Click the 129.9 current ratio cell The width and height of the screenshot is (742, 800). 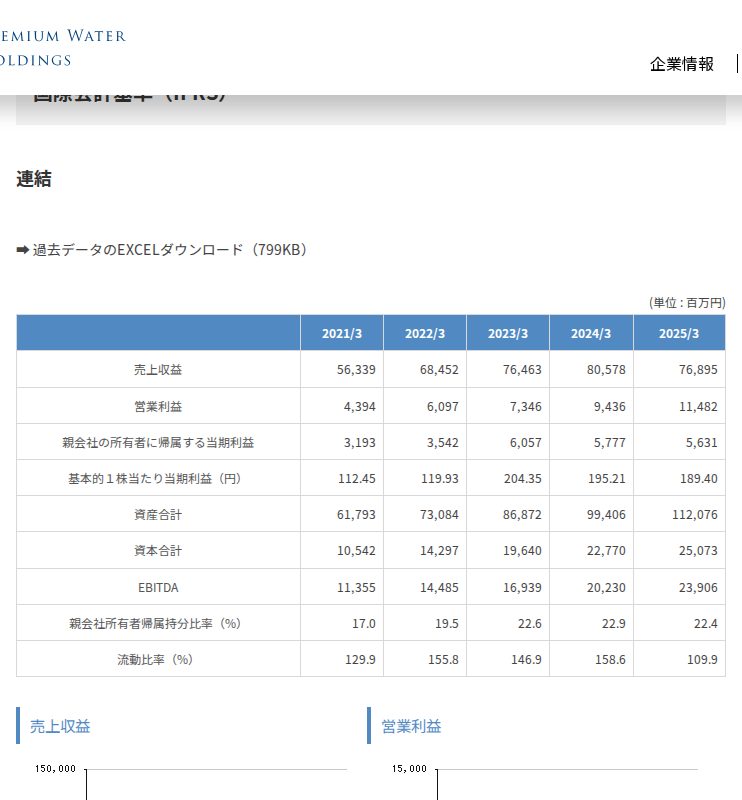(x=342, y=659)
